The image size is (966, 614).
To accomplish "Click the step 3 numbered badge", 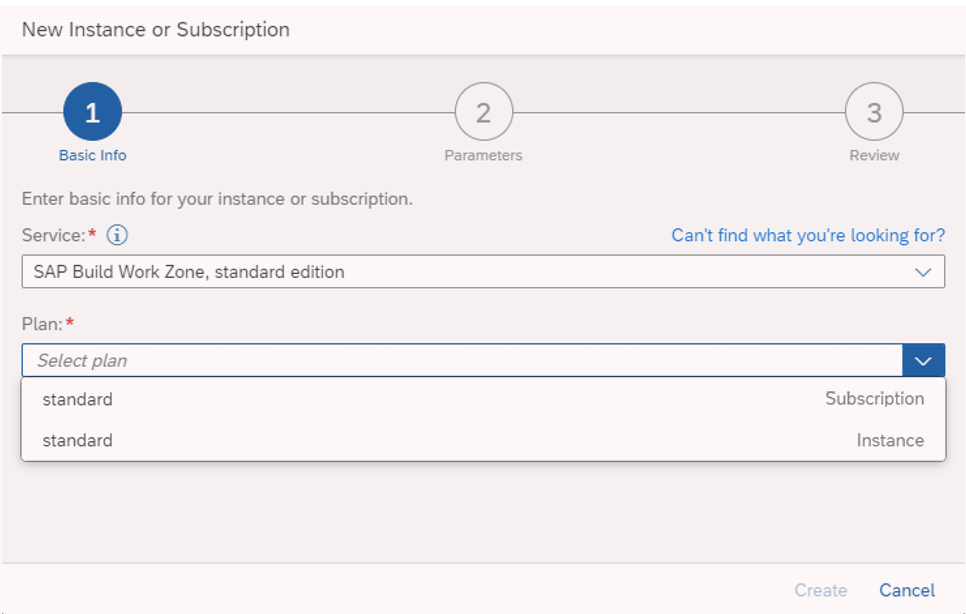I will click(x=874, y=112).
